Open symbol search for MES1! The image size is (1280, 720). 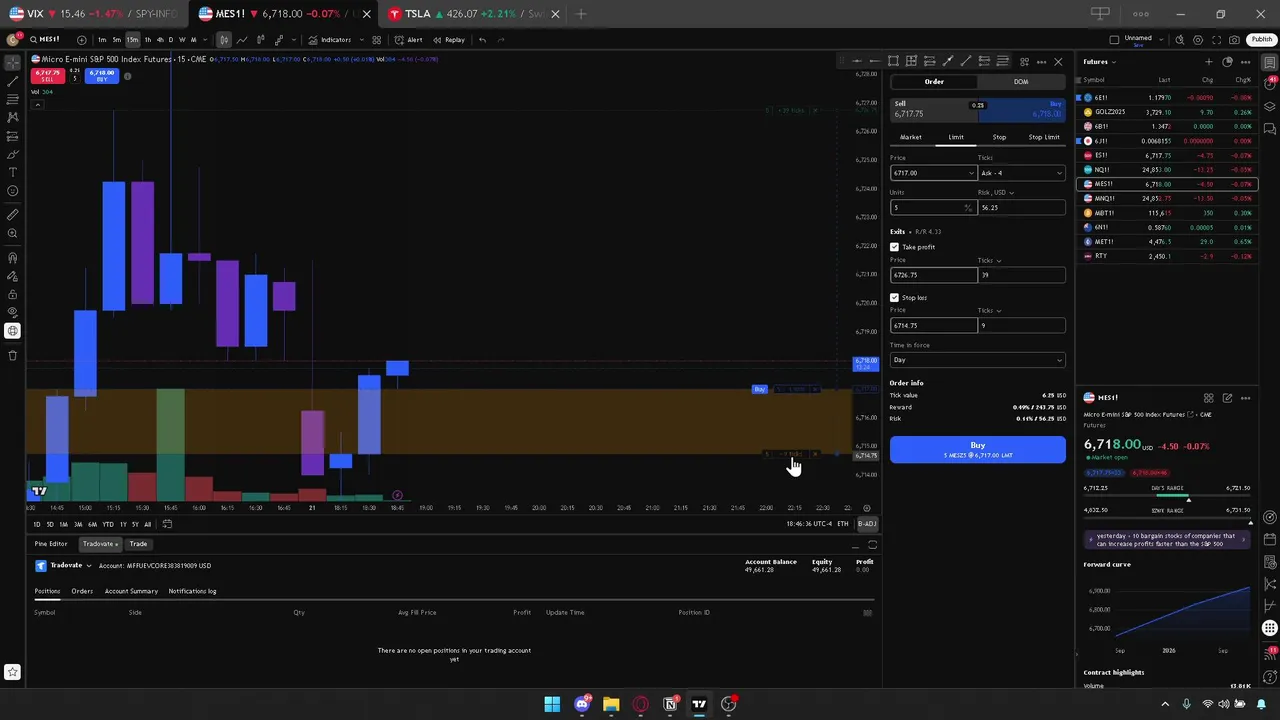45,40
